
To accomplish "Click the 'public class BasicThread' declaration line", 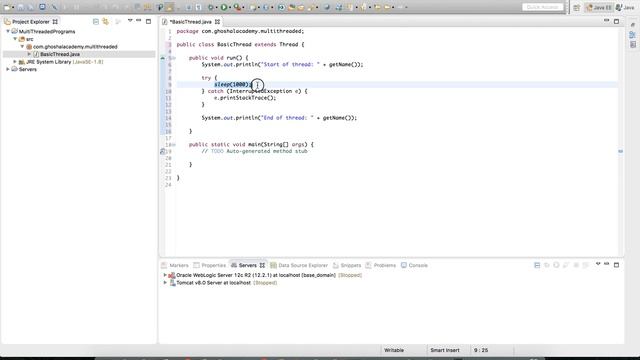I will point(240,44).
